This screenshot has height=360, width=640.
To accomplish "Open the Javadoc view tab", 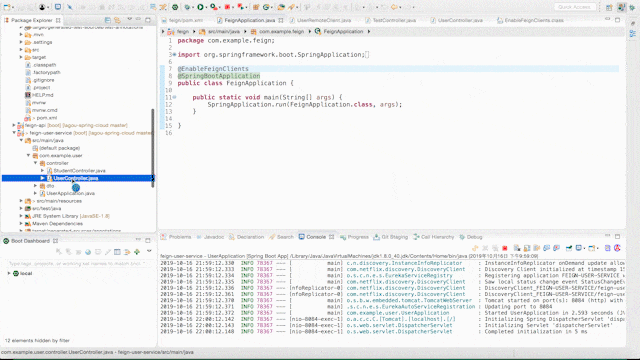I will pyautogui.click(x=210, y=237).
